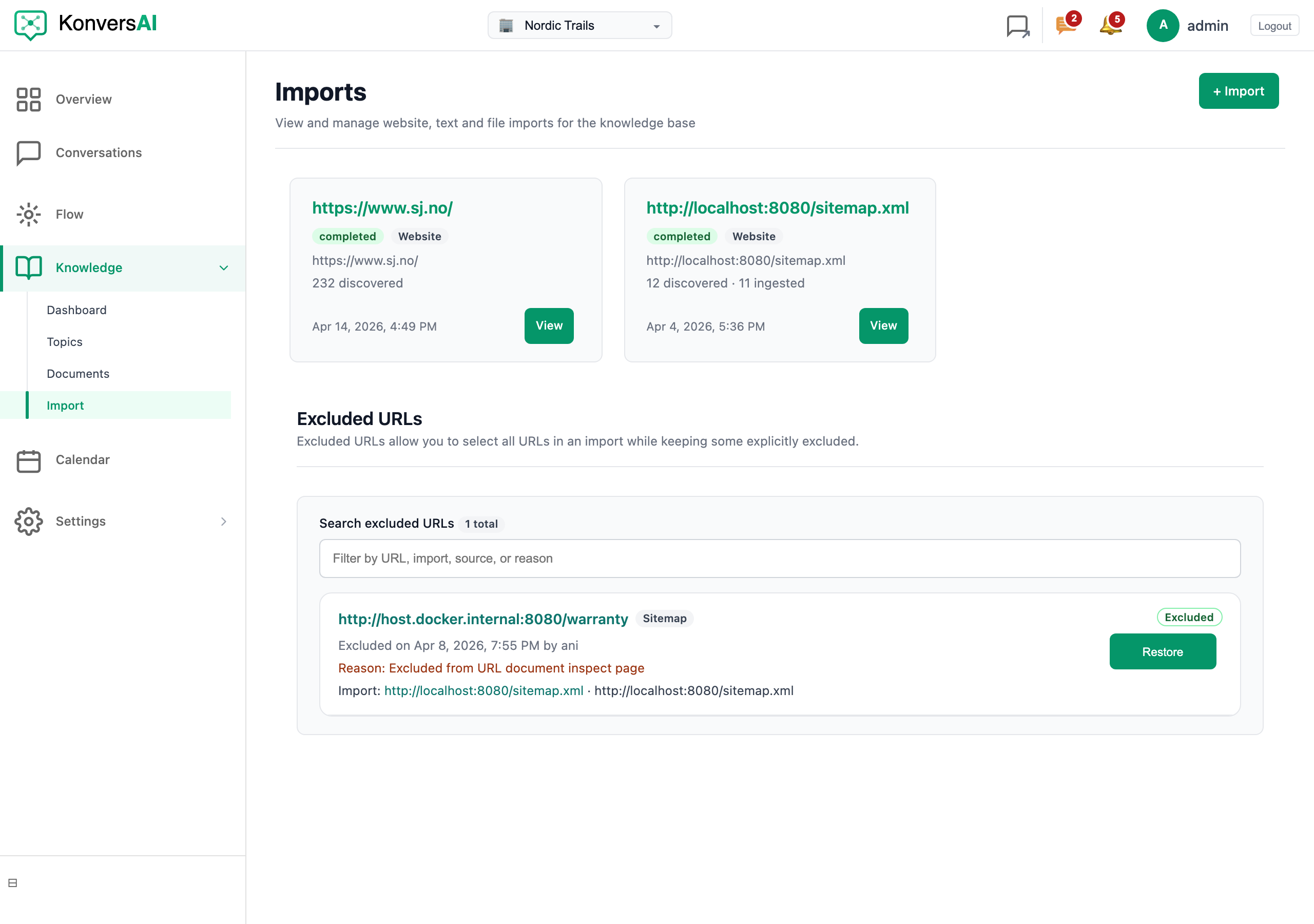Click Website tag on localhost sitemap card

coord(753,237)
